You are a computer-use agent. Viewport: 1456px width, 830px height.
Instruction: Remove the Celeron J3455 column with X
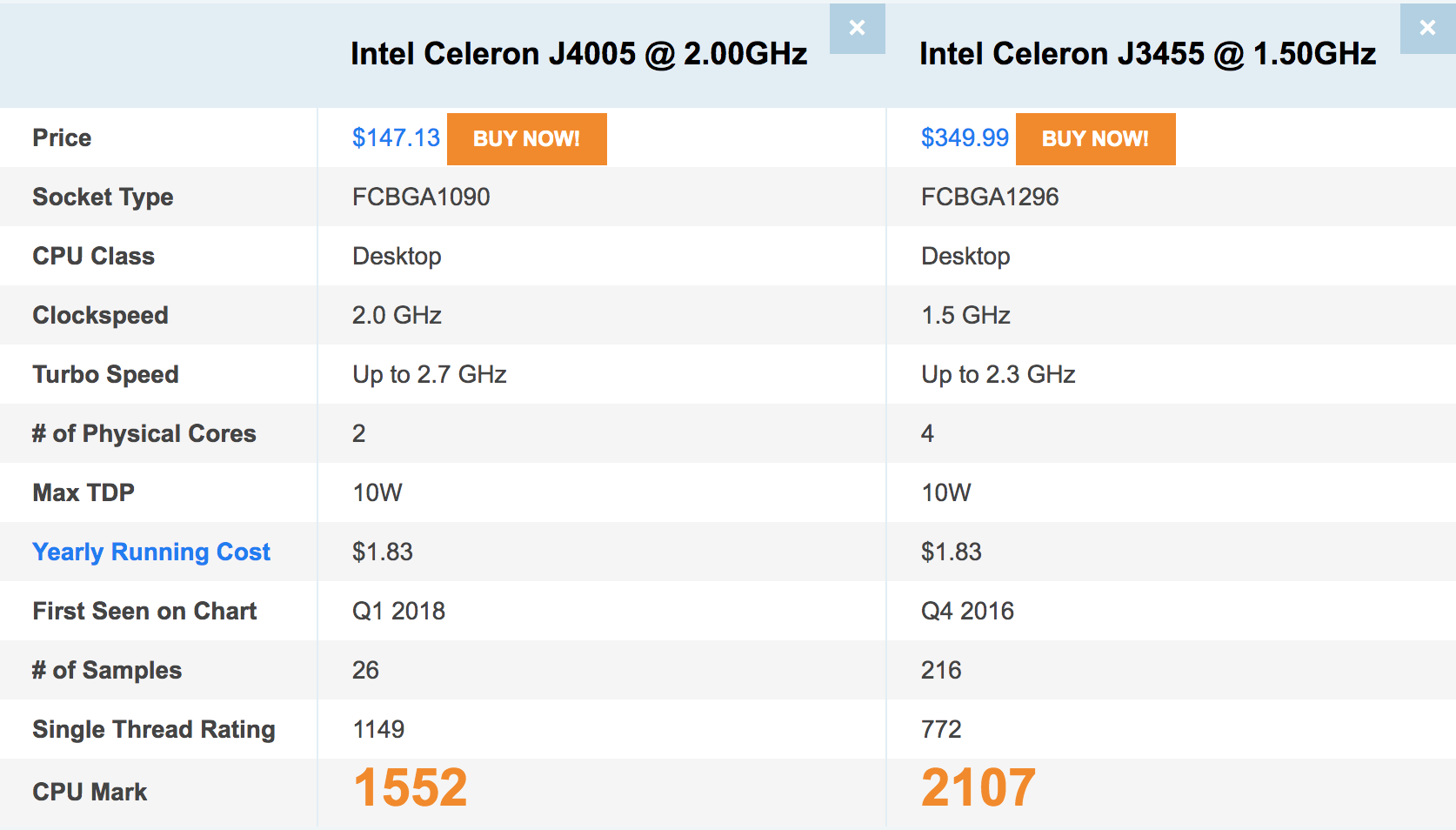point(1427,28)
